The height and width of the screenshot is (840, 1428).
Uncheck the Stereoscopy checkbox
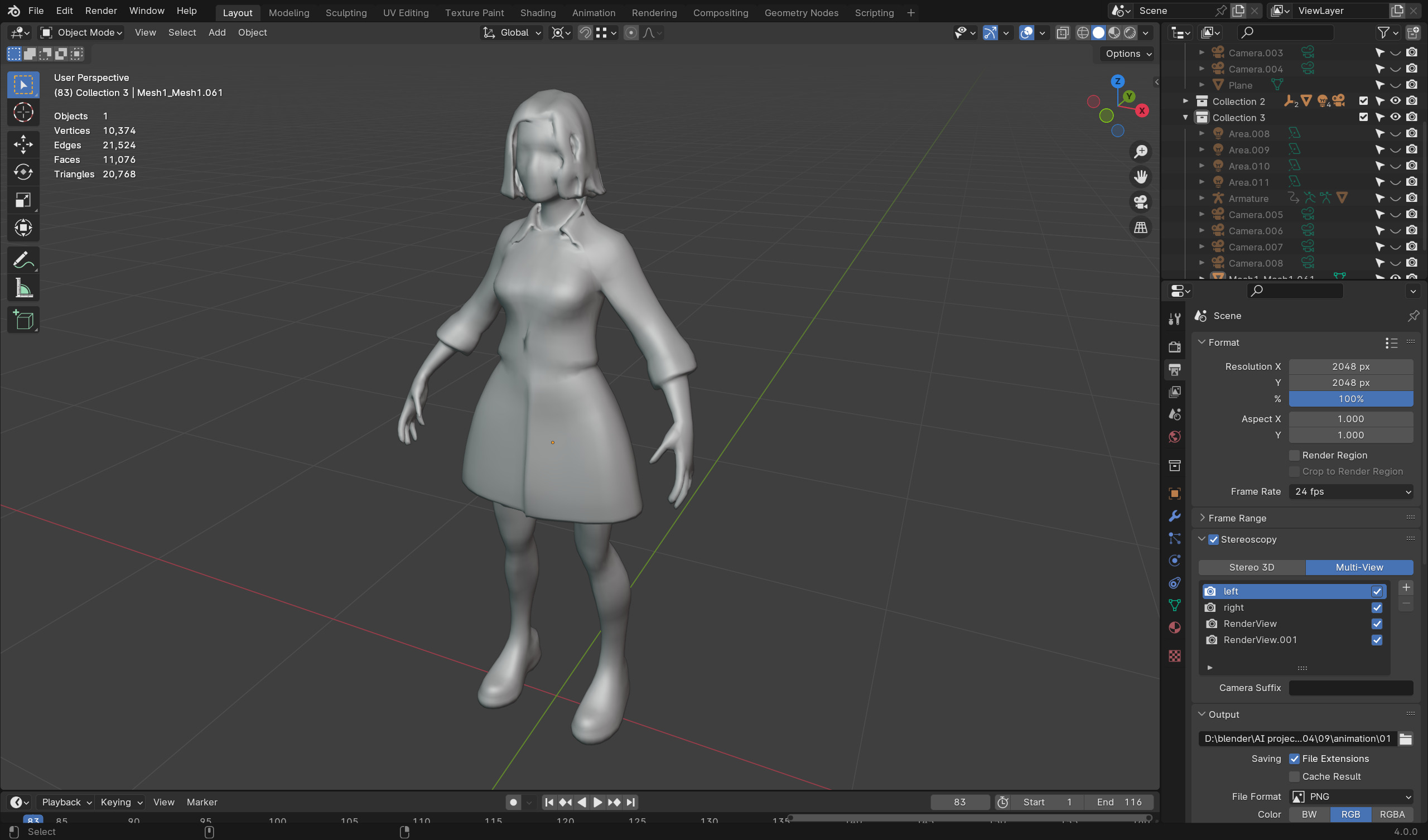pos(1213,539)
